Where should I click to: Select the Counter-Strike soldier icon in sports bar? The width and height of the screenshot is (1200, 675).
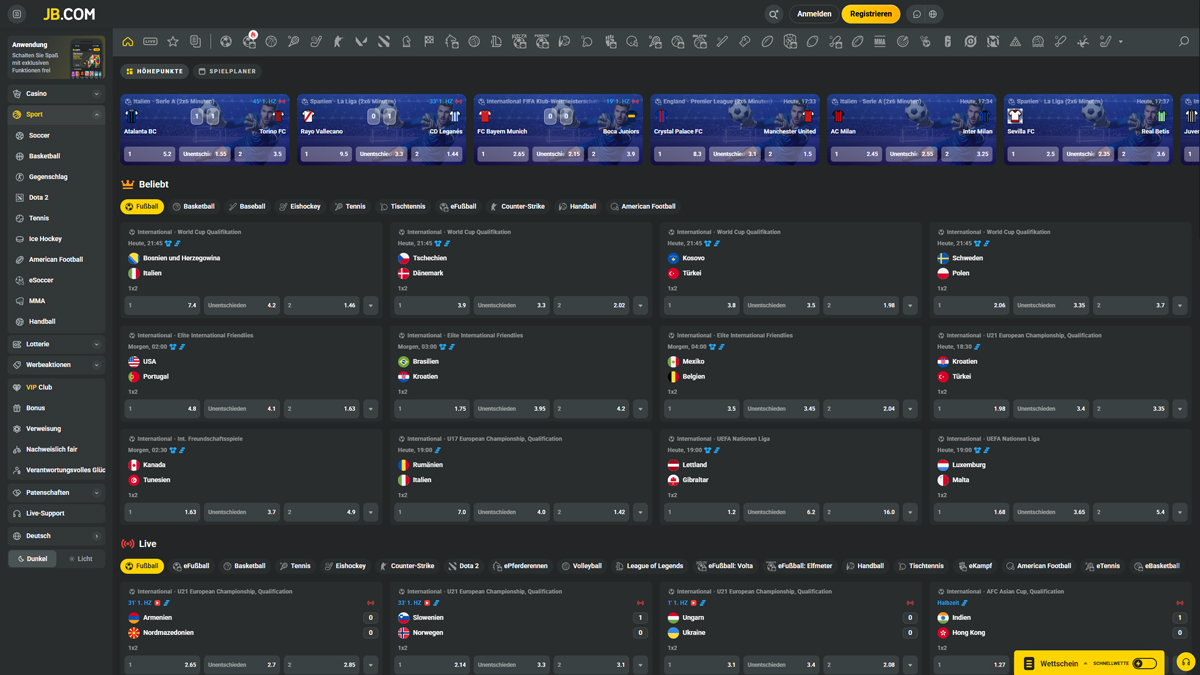[338, 42]
